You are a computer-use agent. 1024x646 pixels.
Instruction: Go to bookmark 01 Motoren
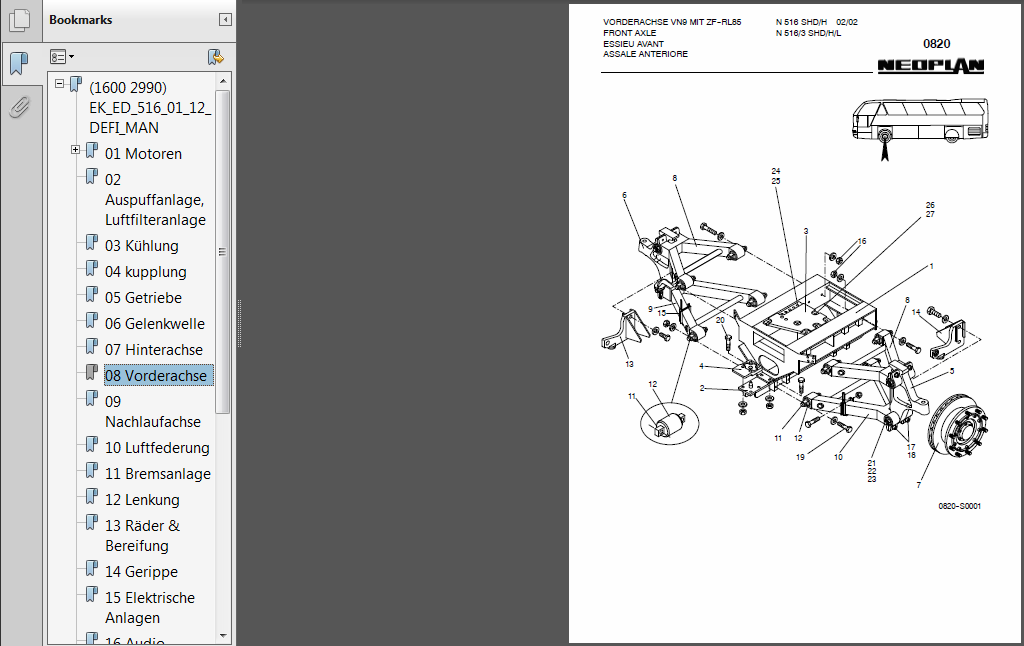pyautogui.click(x=143, y=153)
